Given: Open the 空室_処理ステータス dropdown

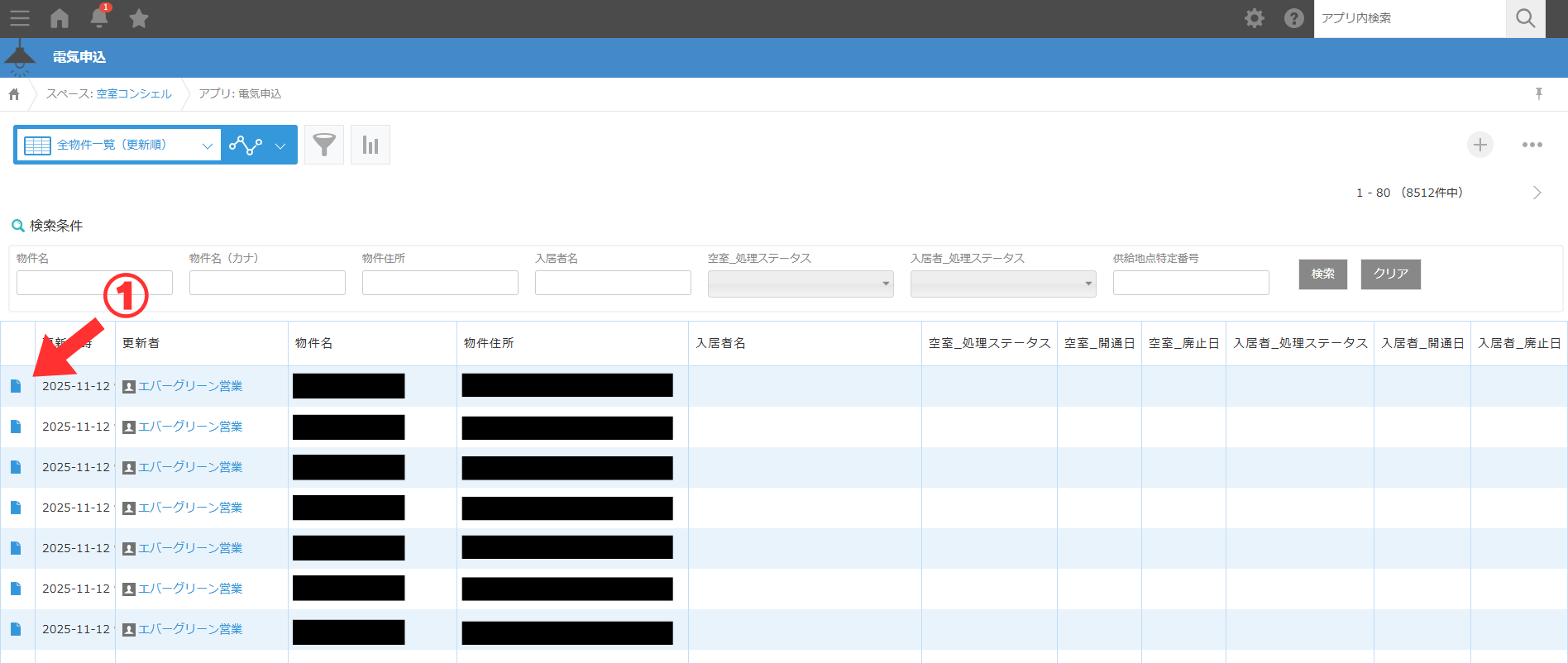Looking at the screenshot, I should pos(800,284).
